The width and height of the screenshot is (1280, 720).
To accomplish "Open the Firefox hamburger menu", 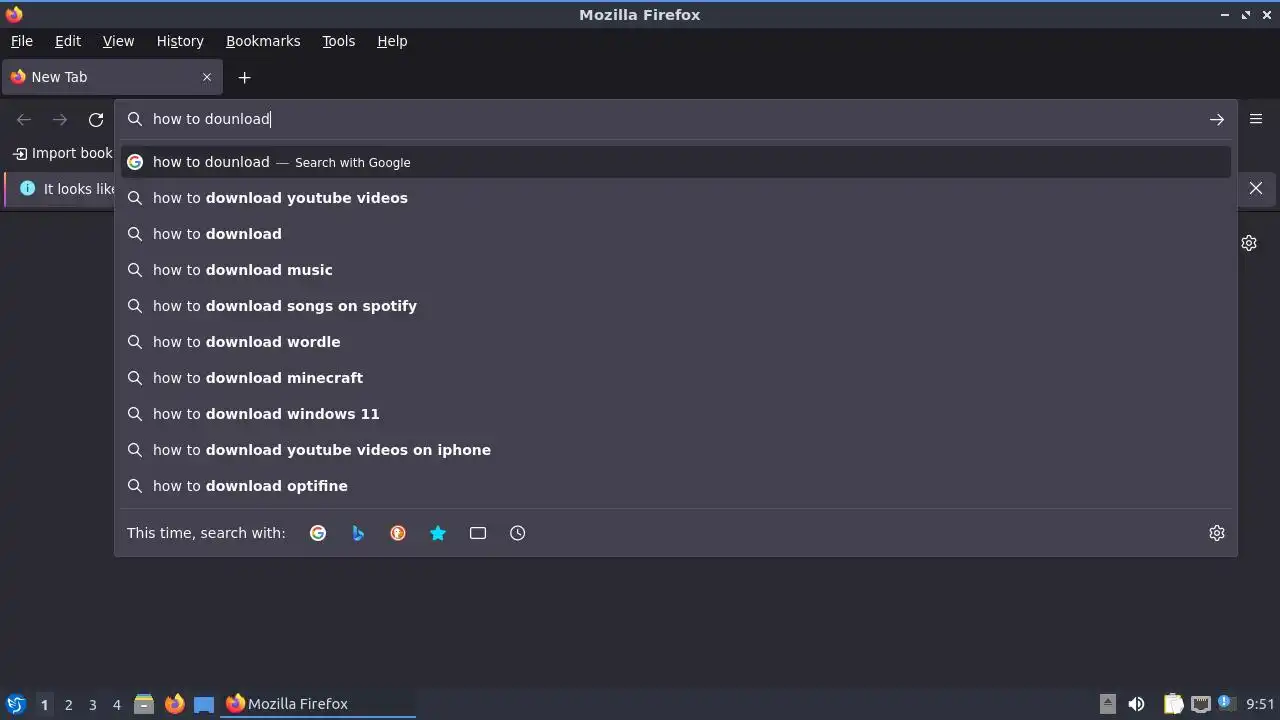I will click(1256, 119).
